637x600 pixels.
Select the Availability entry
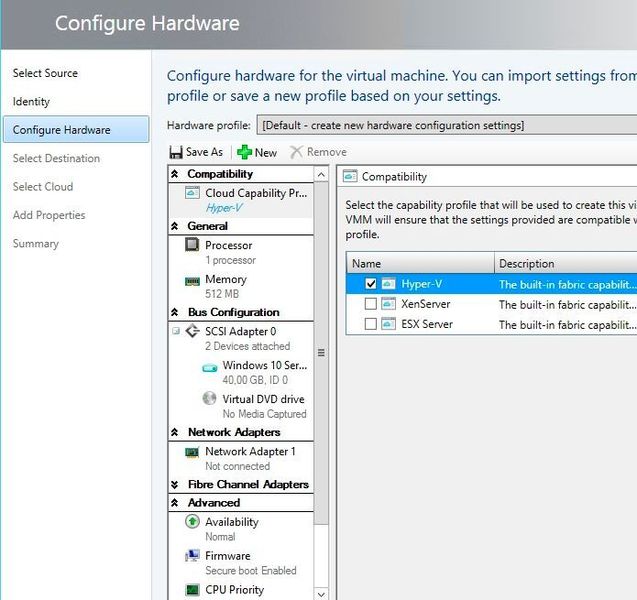[241, 529]
